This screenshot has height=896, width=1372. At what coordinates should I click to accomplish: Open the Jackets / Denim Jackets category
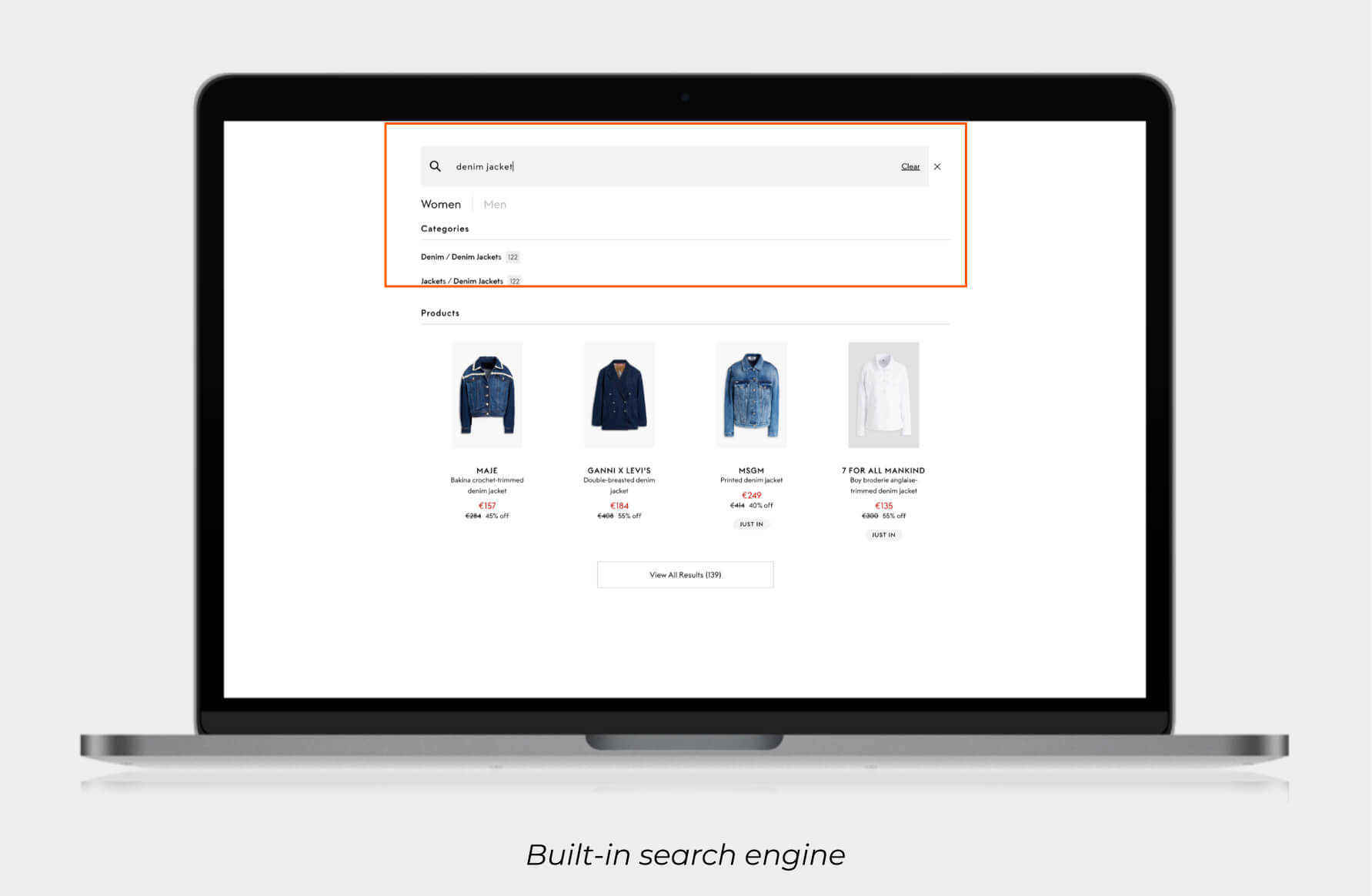(x=462, y=280)
